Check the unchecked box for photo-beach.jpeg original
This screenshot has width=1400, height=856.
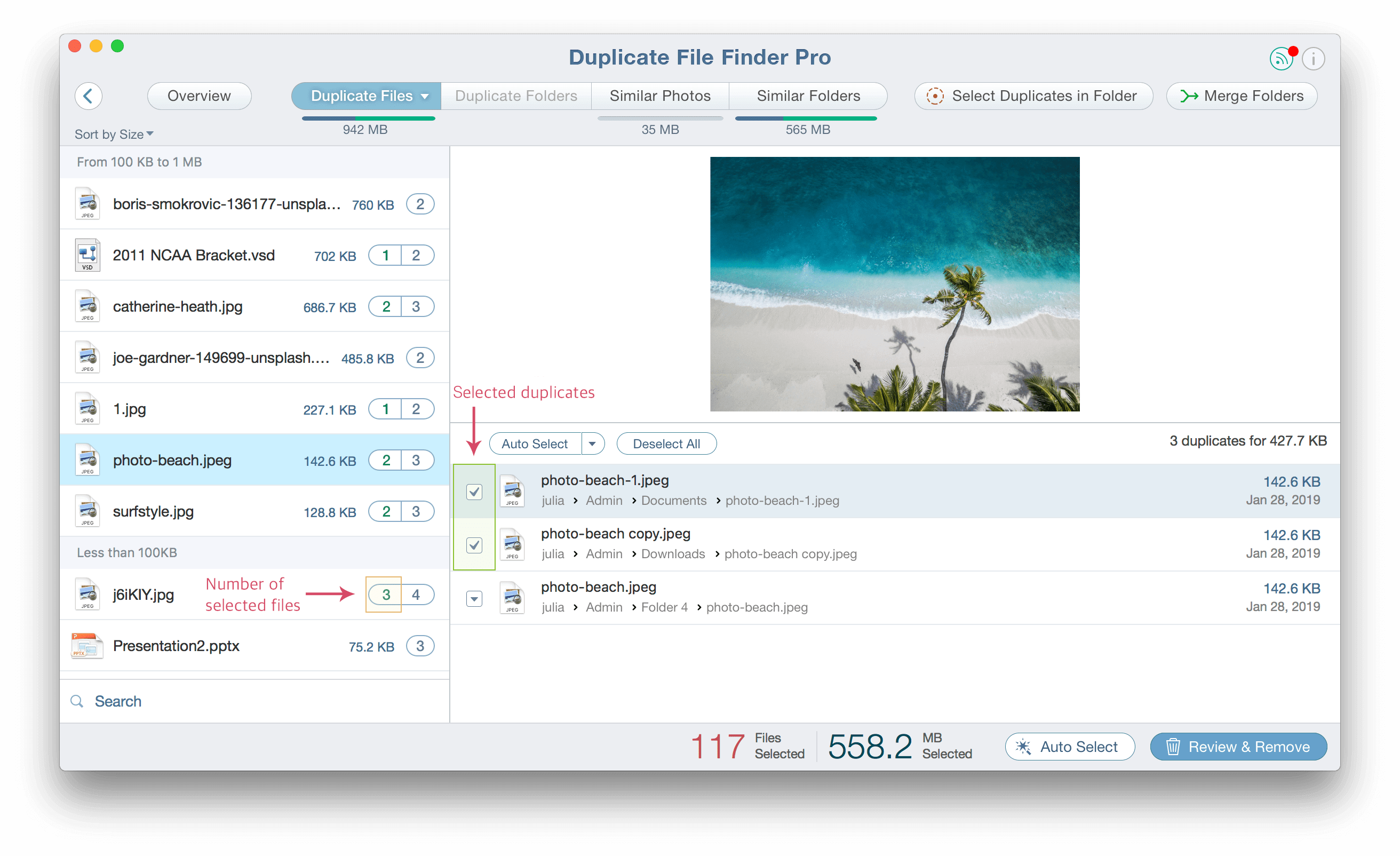pyautogui.click(x=474, y=598)
